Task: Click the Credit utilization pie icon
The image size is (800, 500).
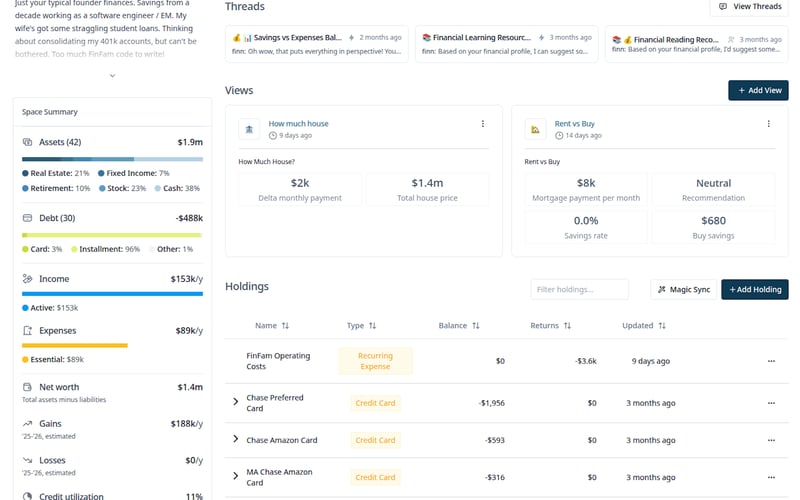Action: point(28,496)
